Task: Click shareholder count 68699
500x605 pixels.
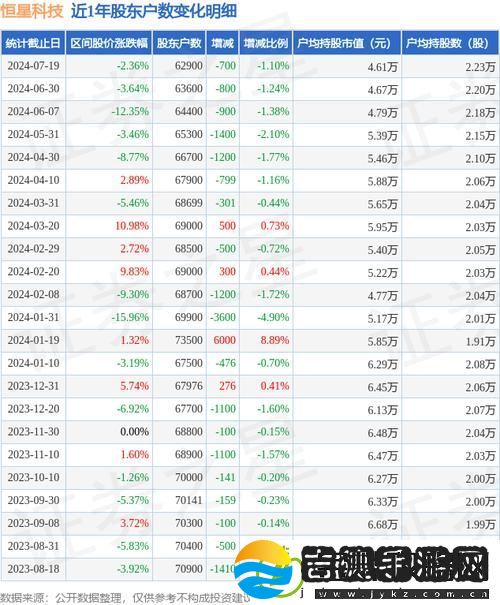Action: (x=189, y=203)
